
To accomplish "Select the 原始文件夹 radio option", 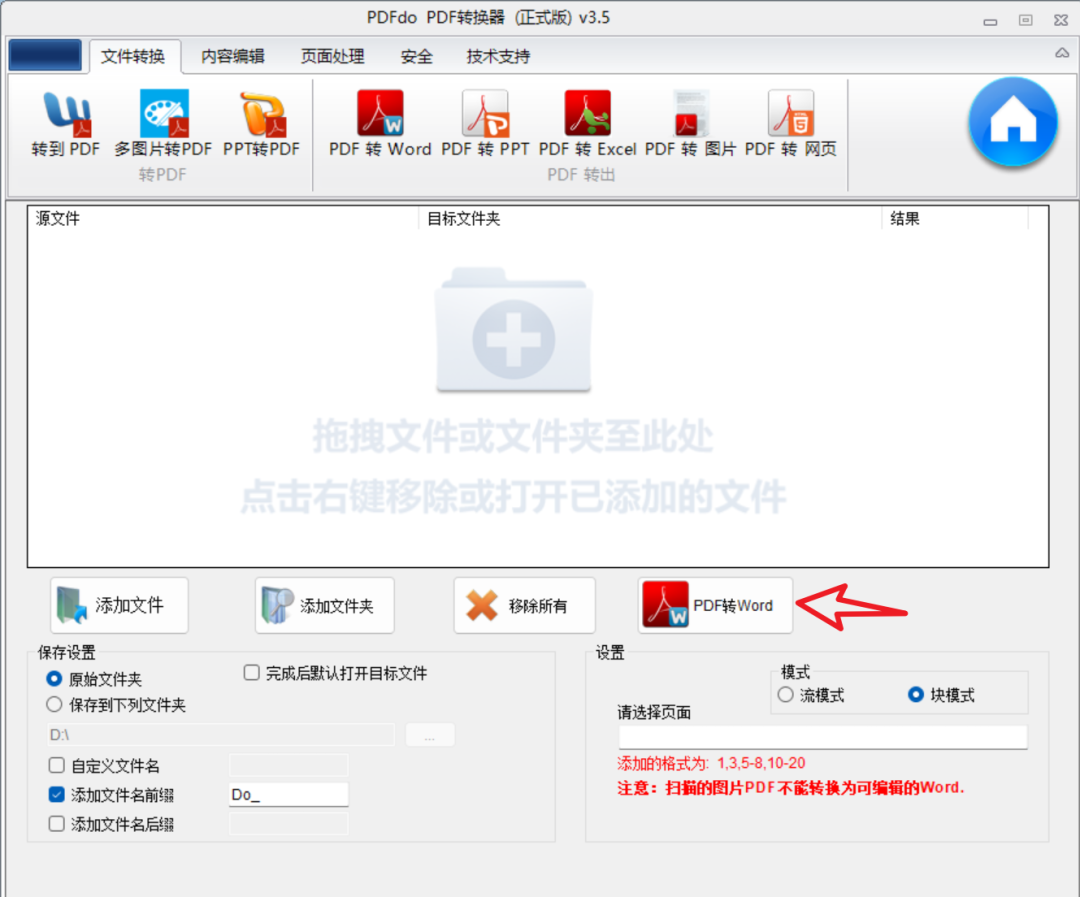I will click(54, 679).
